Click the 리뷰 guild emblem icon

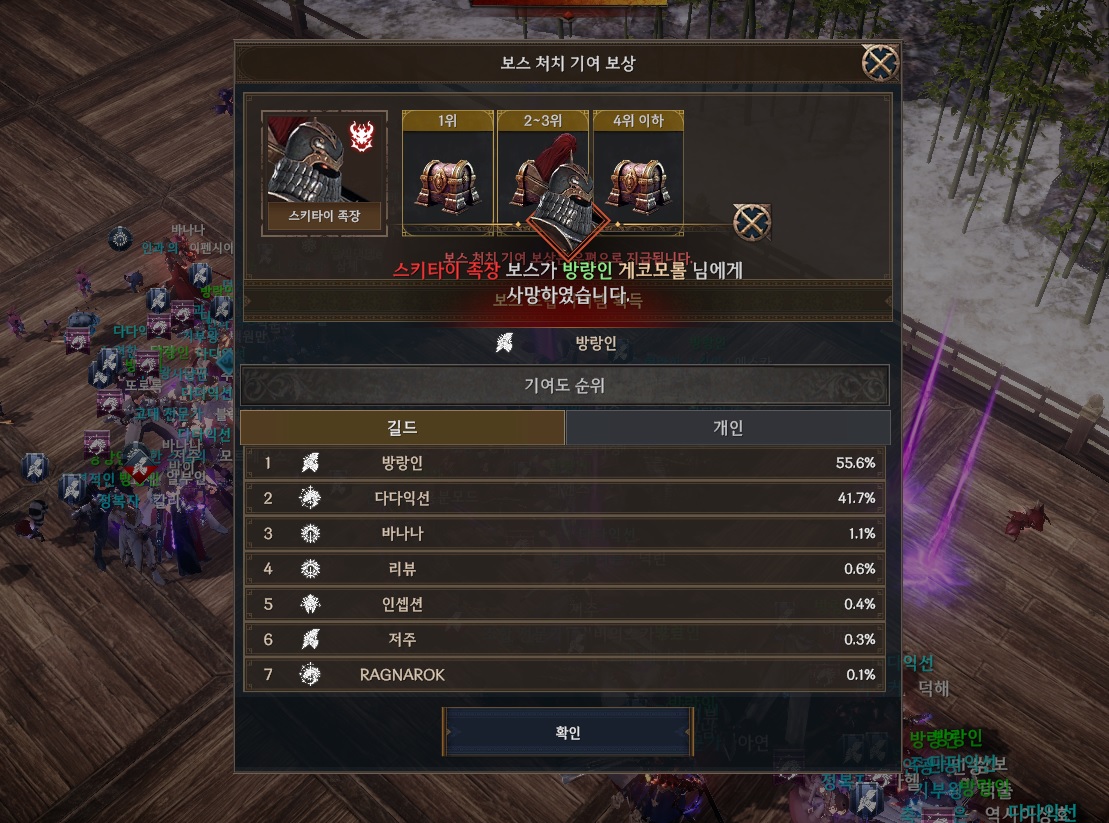pyautogui.click(x=310, y=568)
